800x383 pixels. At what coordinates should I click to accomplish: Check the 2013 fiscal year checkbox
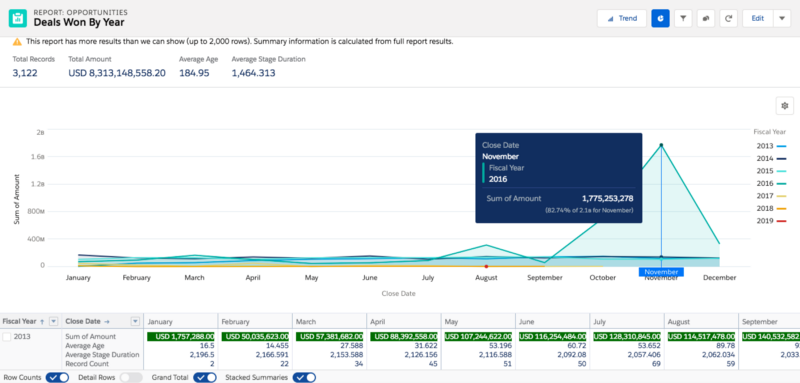click(7, 337)
